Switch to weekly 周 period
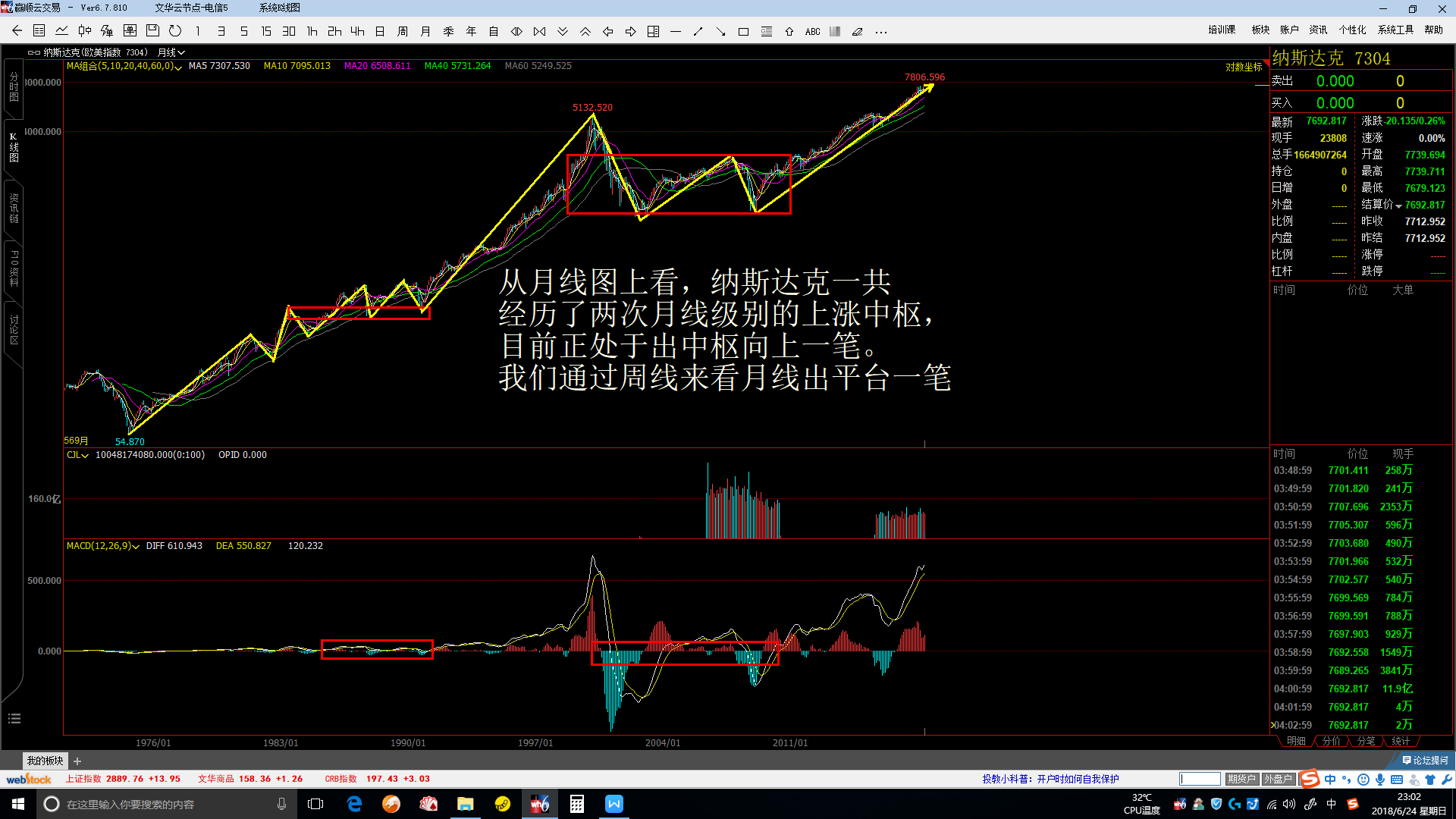Image resolution: width=1456 pixels, height=819 pixels. coord(403,32)
